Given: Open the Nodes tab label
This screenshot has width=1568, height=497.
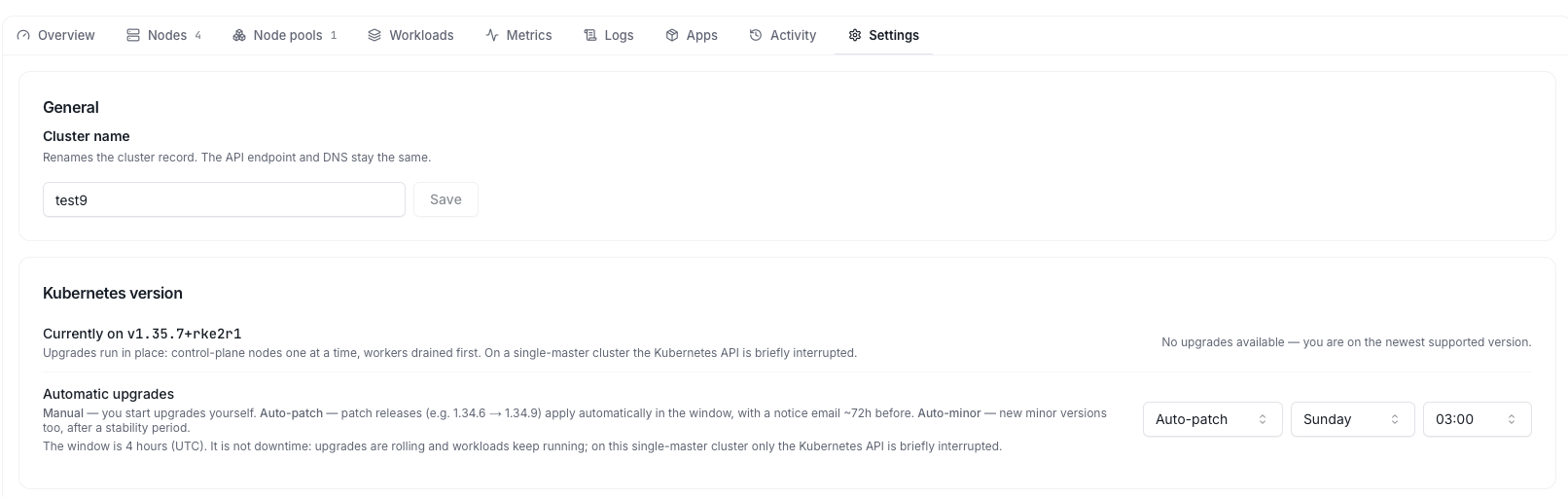Looking at the screenshot, I should coord(167,35).
